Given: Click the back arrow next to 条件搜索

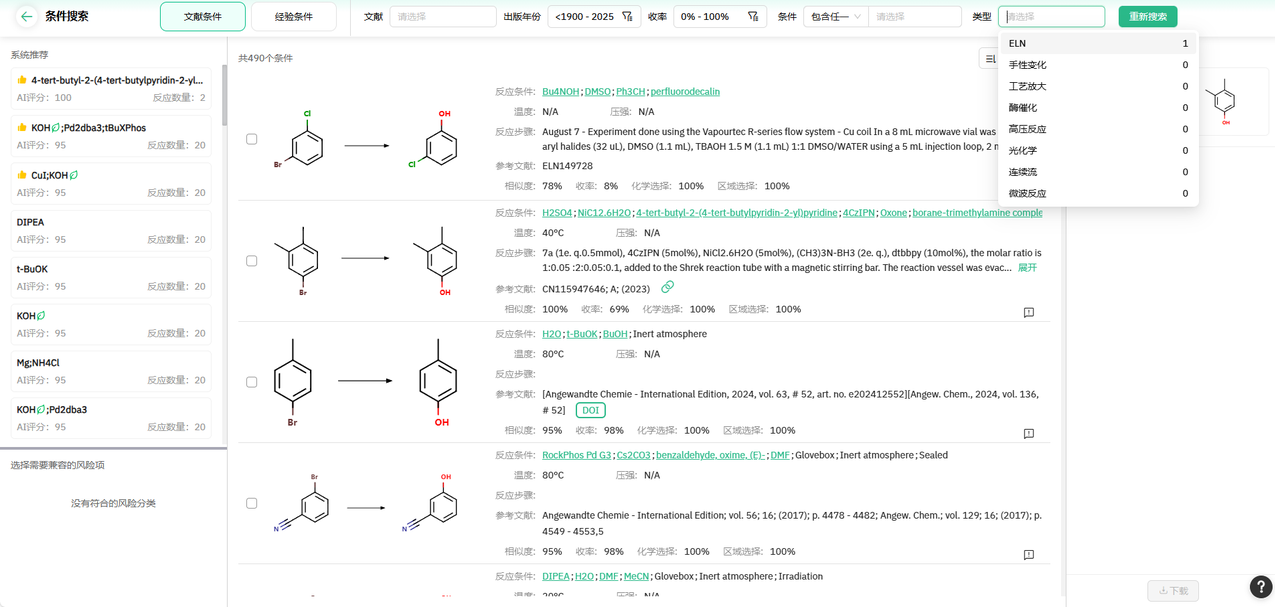Looking at the screenshot, I should (26, 16).
